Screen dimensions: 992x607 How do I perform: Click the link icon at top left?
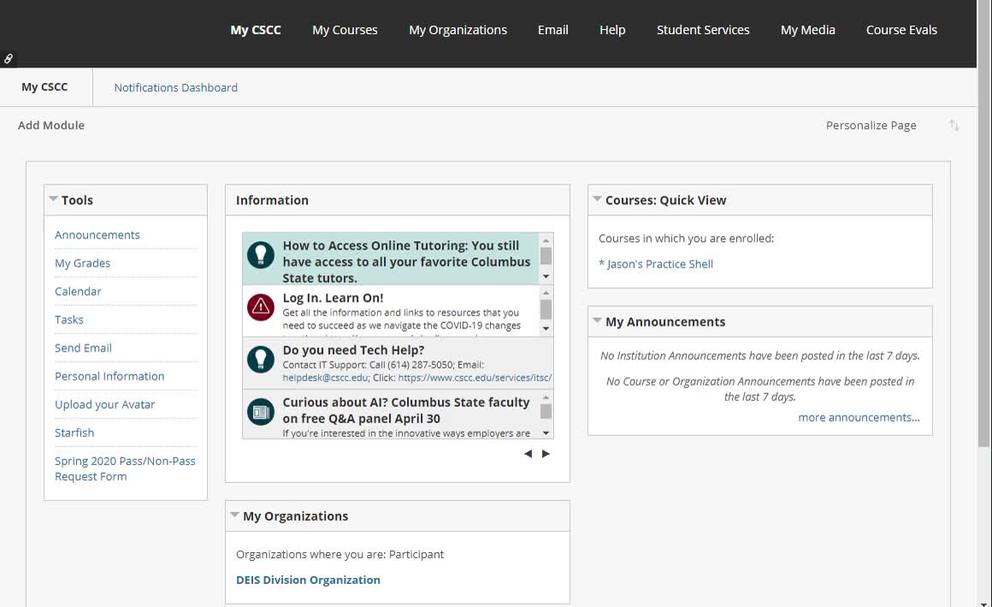(x=9, y=59)
